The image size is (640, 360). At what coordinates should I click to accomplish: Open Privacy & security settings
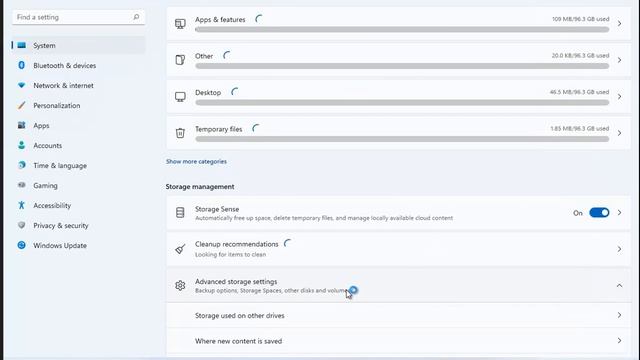tap(78, 225)
